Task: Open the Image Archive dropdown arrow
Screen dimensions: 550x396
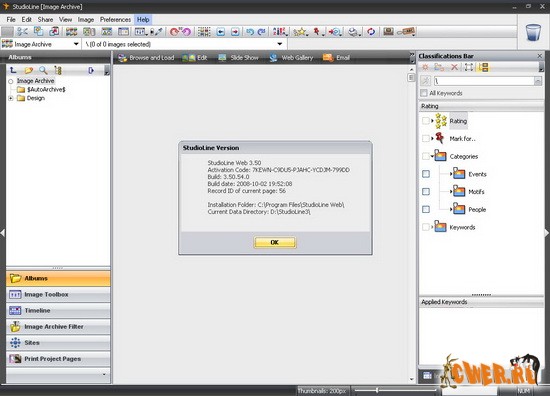Action: (x=76, y=44)
